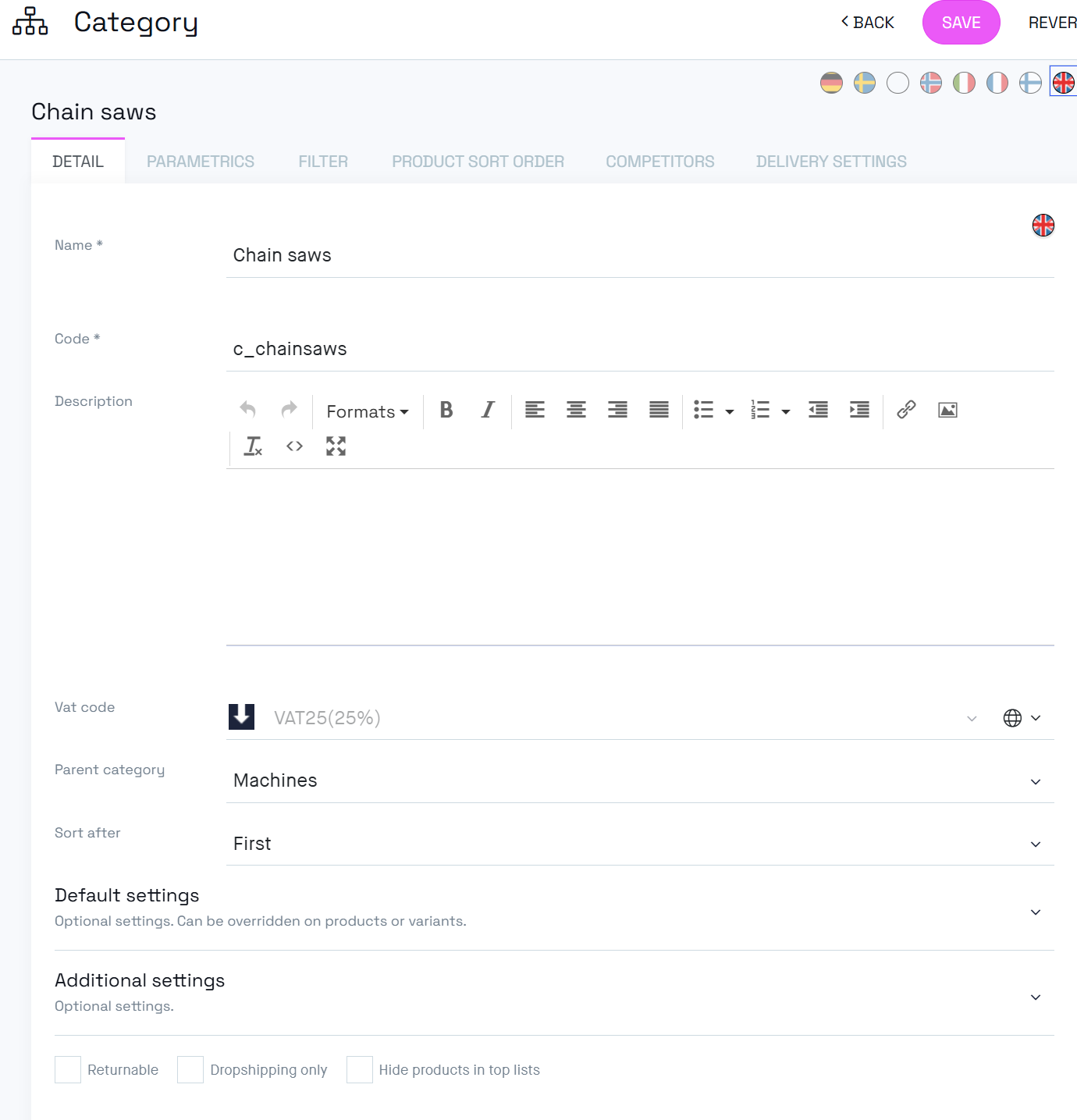
Task: Expand the Default settings section
Action: (x=554, y=908)
